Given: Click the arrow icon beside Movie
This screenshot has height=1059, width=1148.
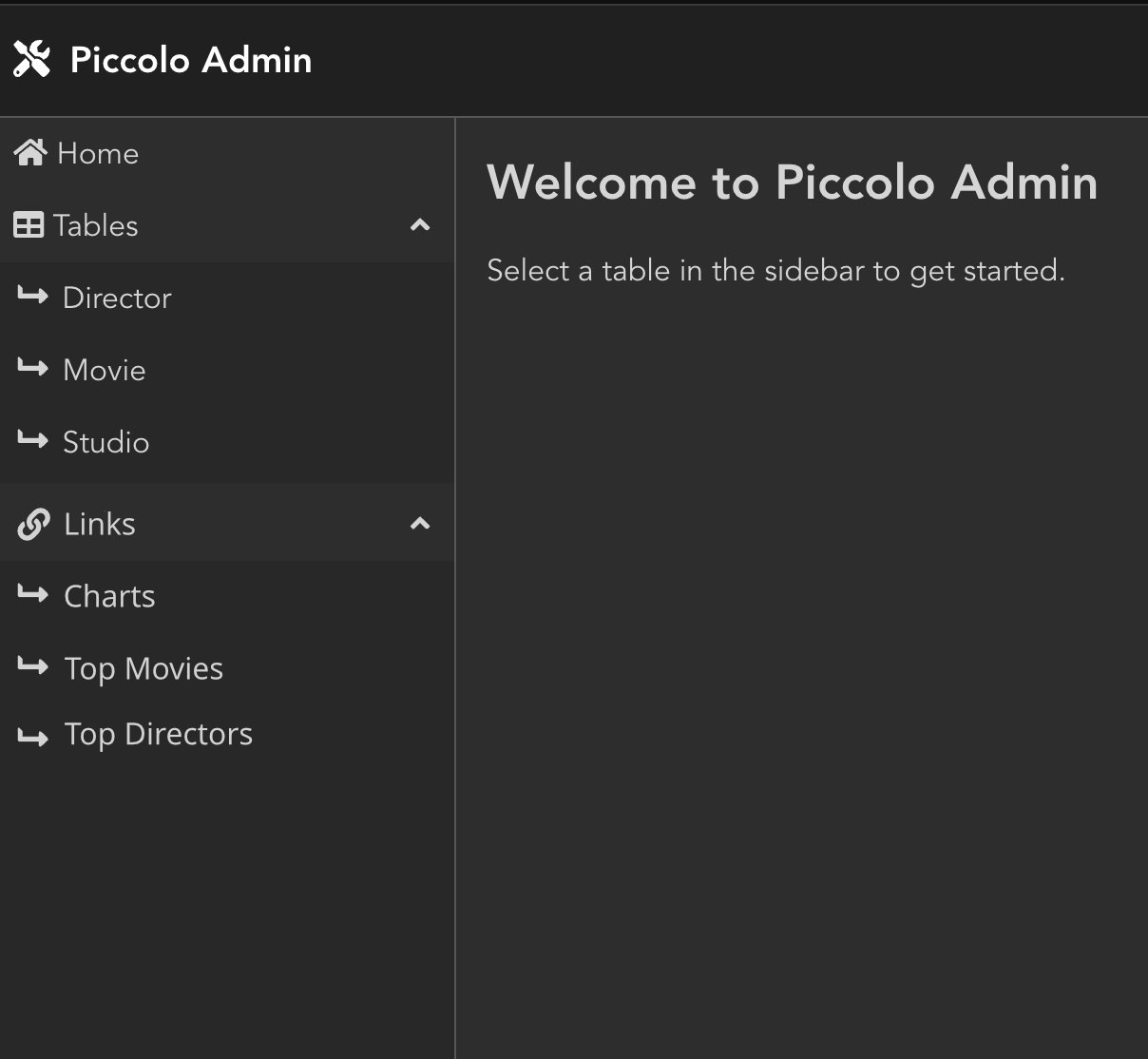Looking at the screenshot, I should coord(32,369).
